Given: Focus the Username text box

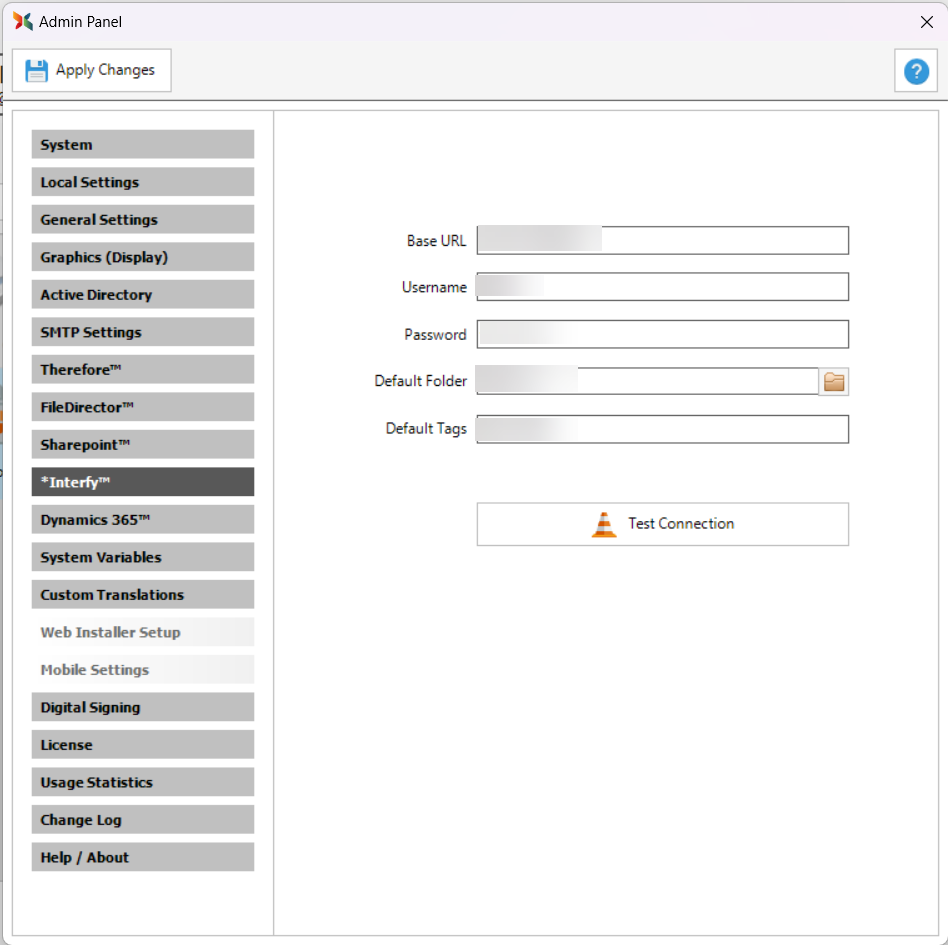Looking at the screenshot, I should coord(662,287).
